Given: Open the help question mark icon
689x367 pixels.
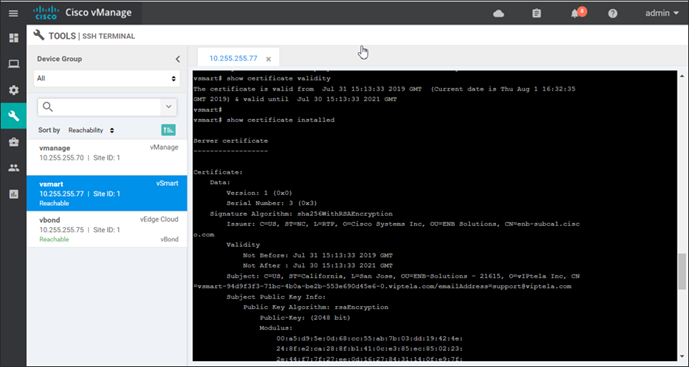Looking at the screenshot, I should [x=613, y=14].
